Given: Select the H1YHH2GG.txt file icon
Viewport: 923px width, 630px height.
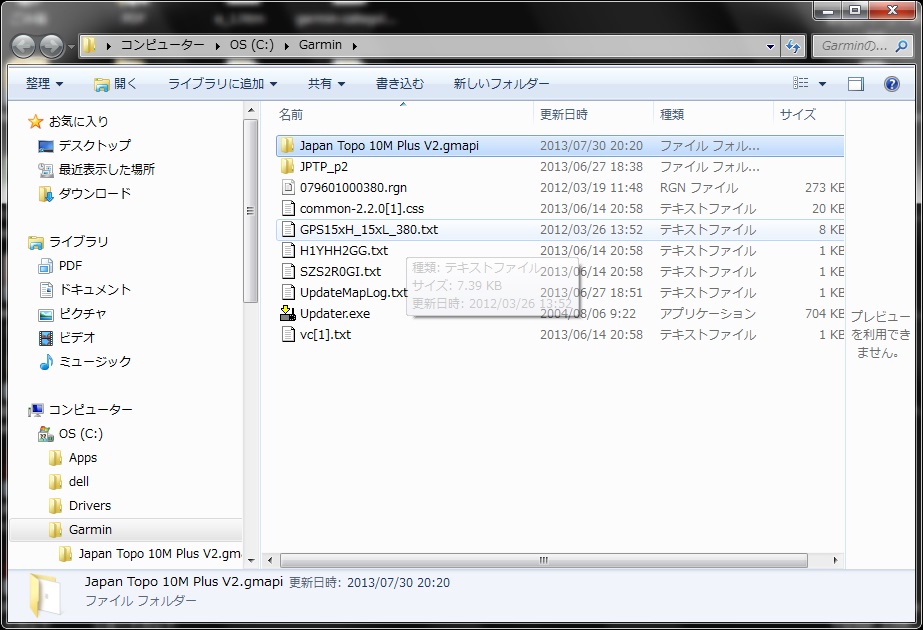Looking at the screenshot, I should (x=288, y=251).
